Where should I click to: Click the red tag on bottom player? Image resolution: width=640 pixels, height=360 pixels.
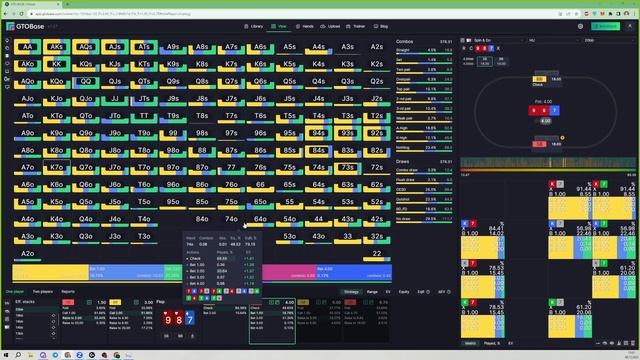tap(539, 144)
